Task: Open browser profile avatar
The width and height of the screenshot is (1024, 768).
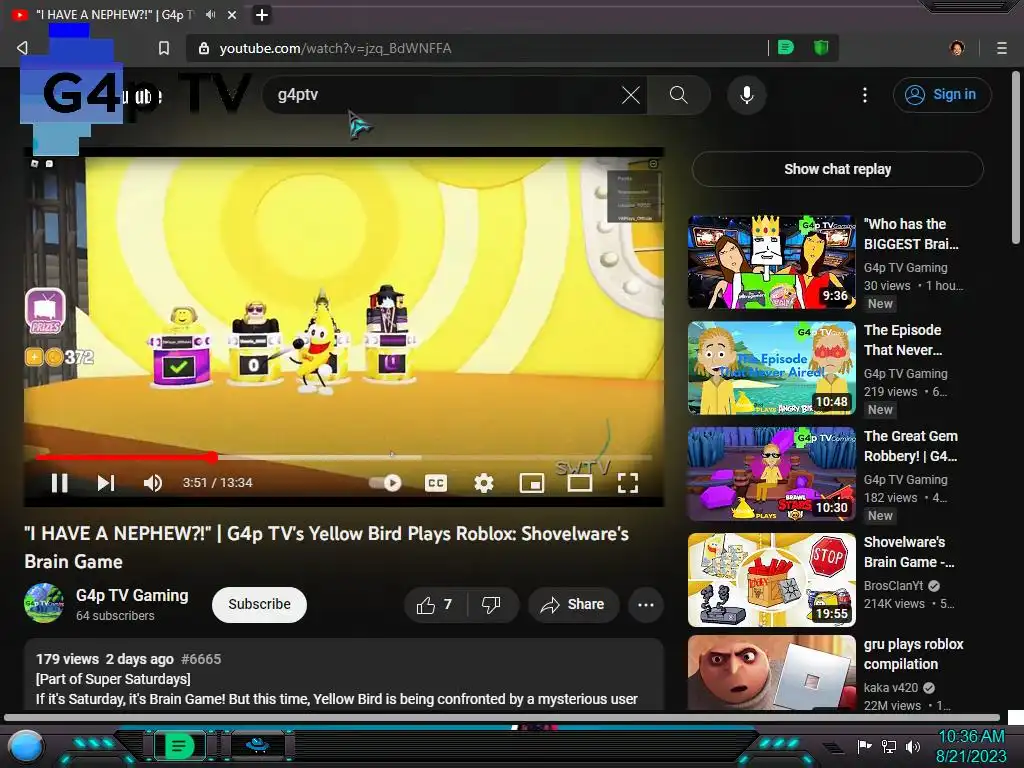Action: tap(957, 48)
